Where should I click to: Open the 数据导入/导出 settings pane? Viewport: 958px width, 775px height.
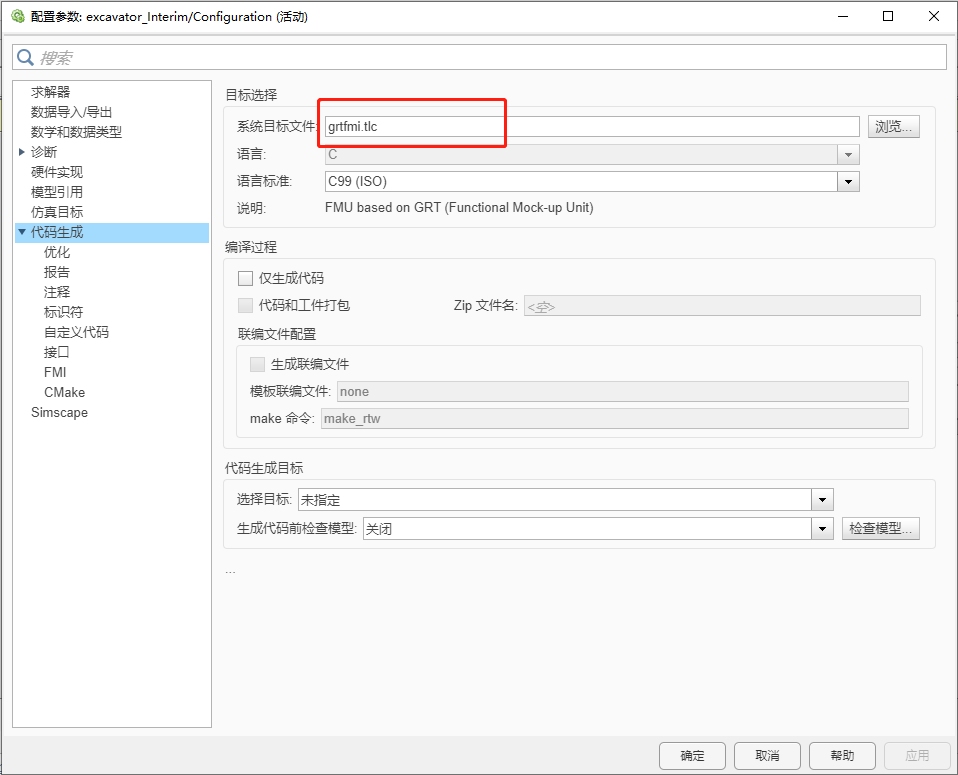click(x=65, y=111)
